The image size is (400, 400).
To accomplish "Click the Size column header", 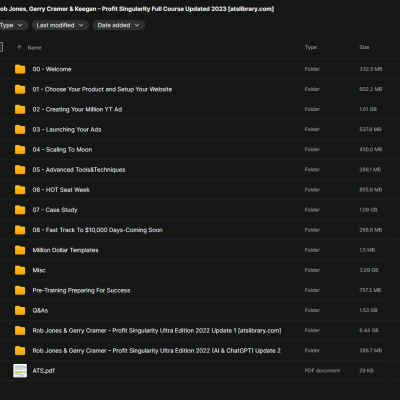I will [364, 47].
